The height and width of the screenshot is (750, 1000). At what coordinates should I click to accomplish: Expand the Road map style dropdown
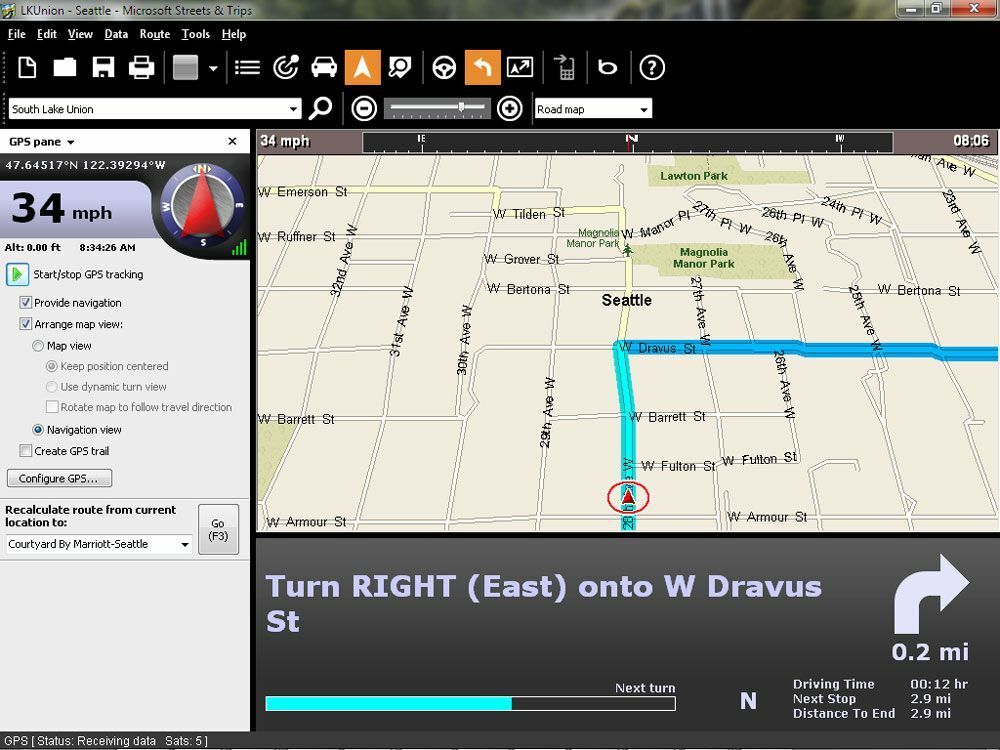click(x=644, y=110)
